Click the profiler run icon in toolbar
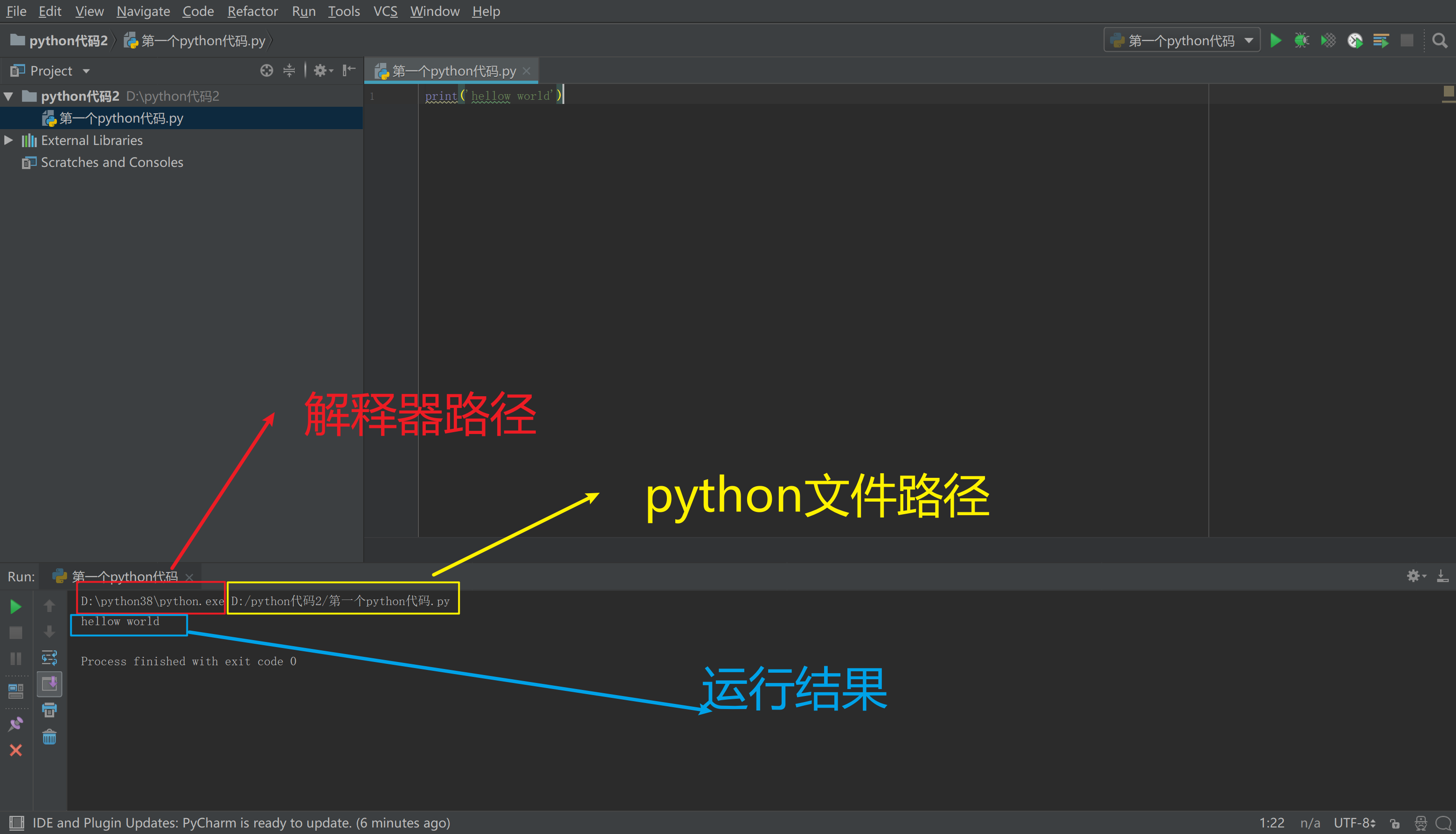This screenshot has height=834, width=1456. [x=1355, y=41]
